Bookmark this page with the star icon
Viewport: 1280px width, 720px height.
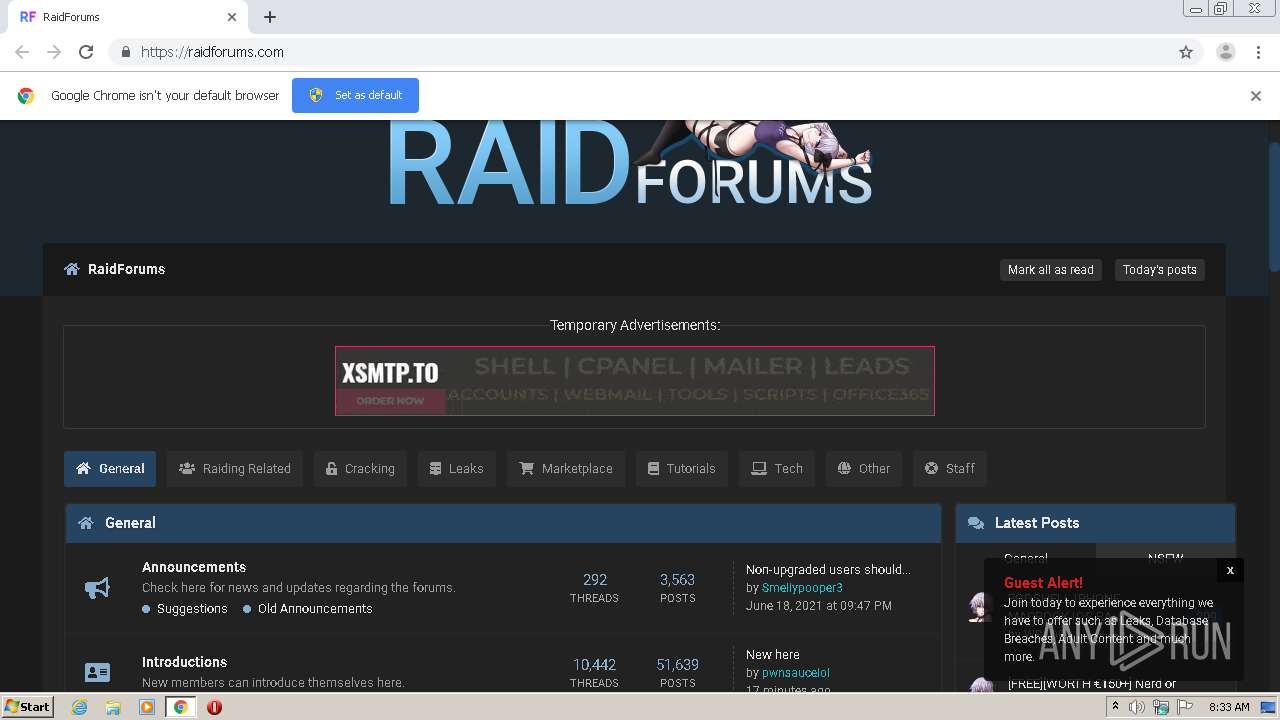coord(1186,52)
